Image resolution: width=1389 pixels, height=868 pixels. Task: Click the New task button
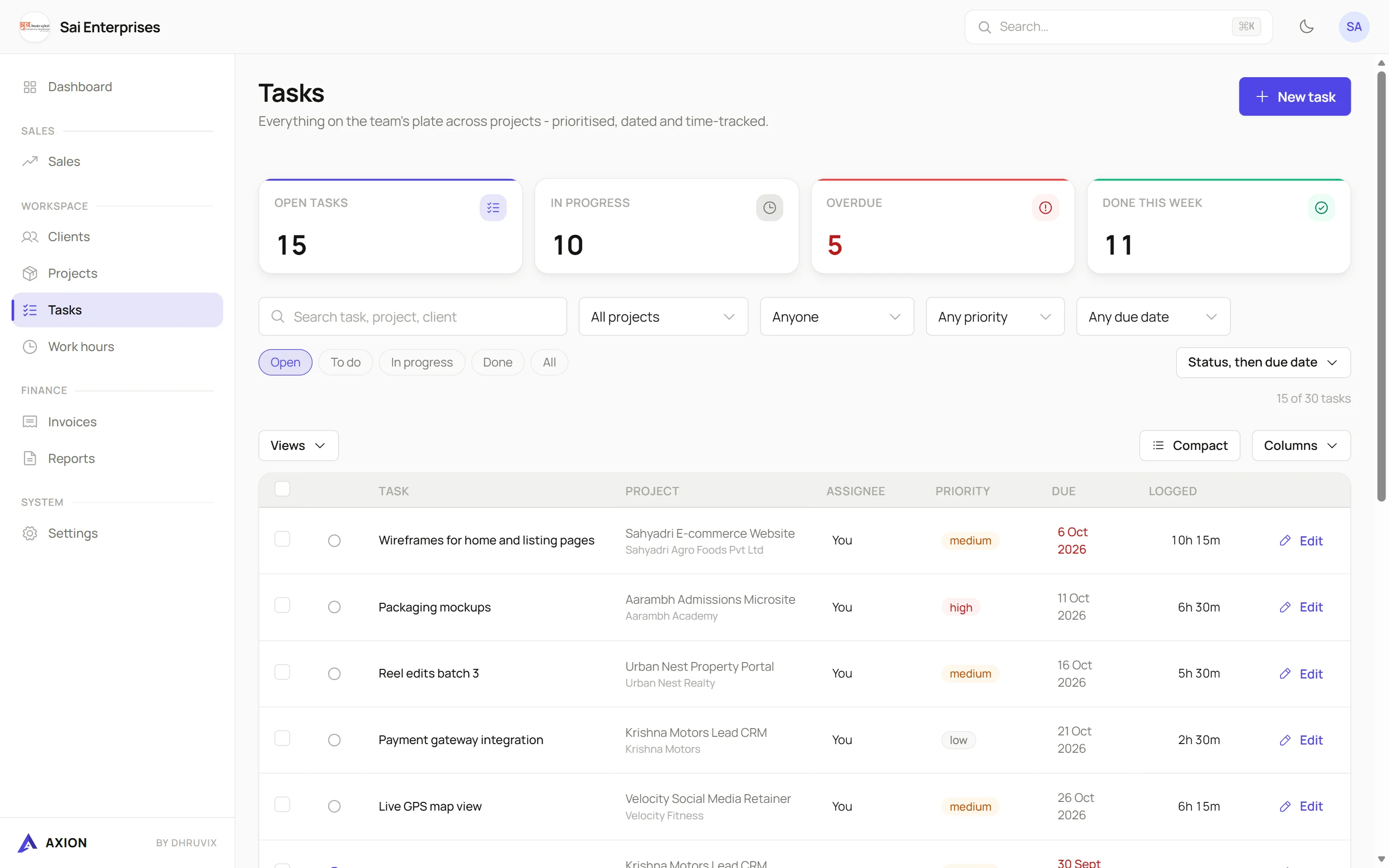coord(1294,96)
